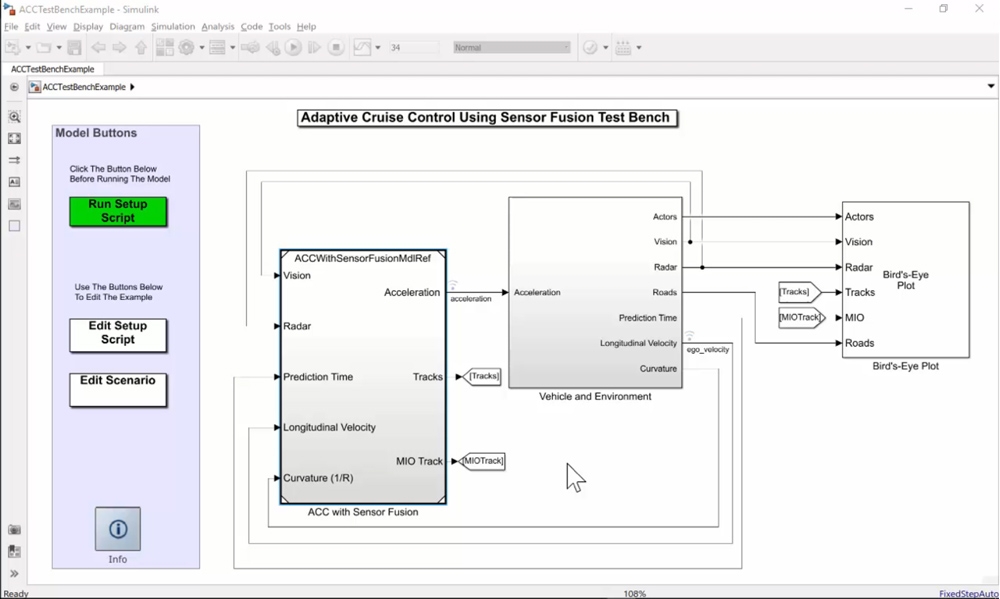Open the Diagram menu
This screenshot has height=599, width=1000.
pos(127,26)
